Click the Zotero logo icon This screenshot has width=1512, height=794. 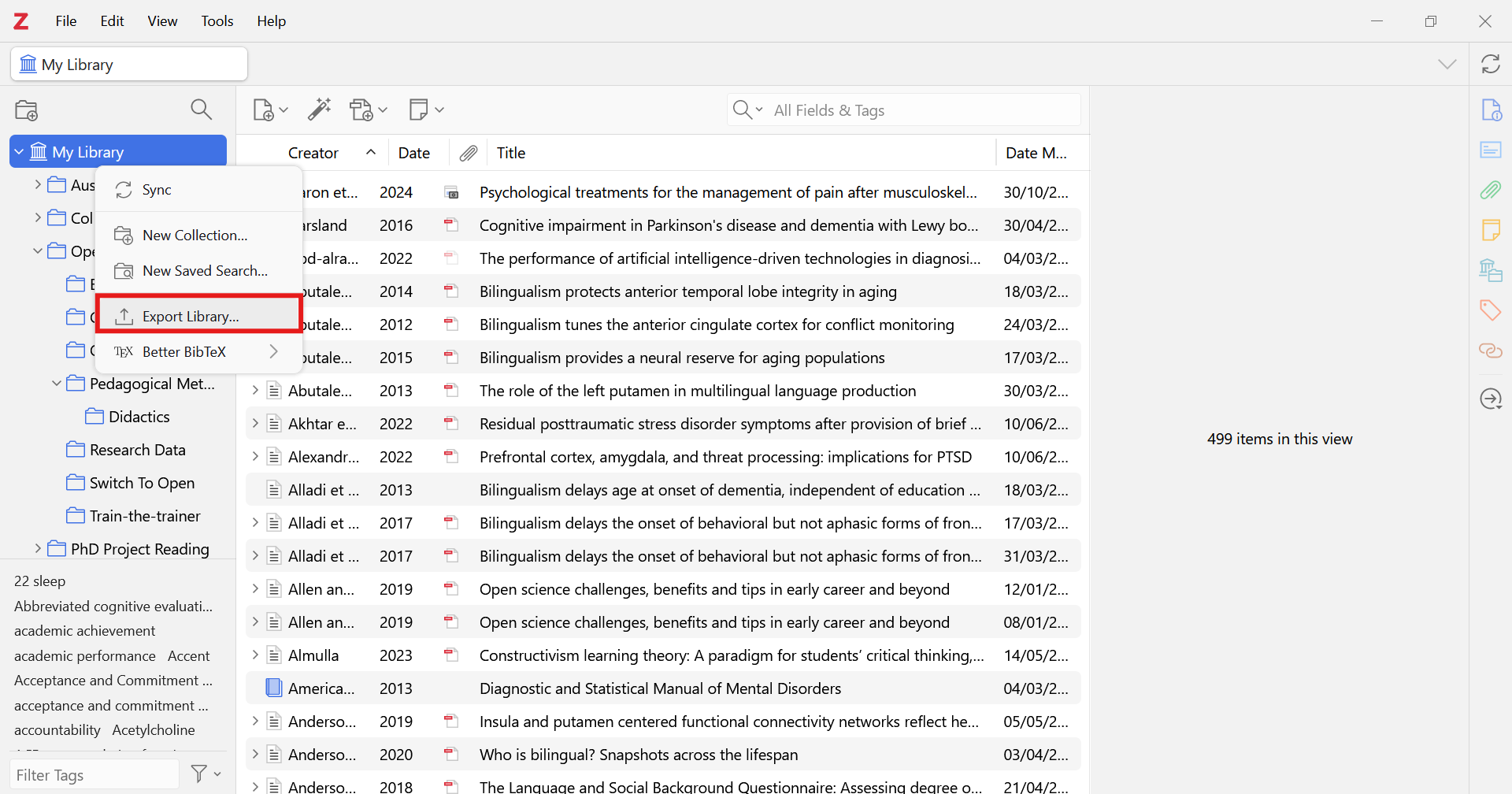coord(21,21)
